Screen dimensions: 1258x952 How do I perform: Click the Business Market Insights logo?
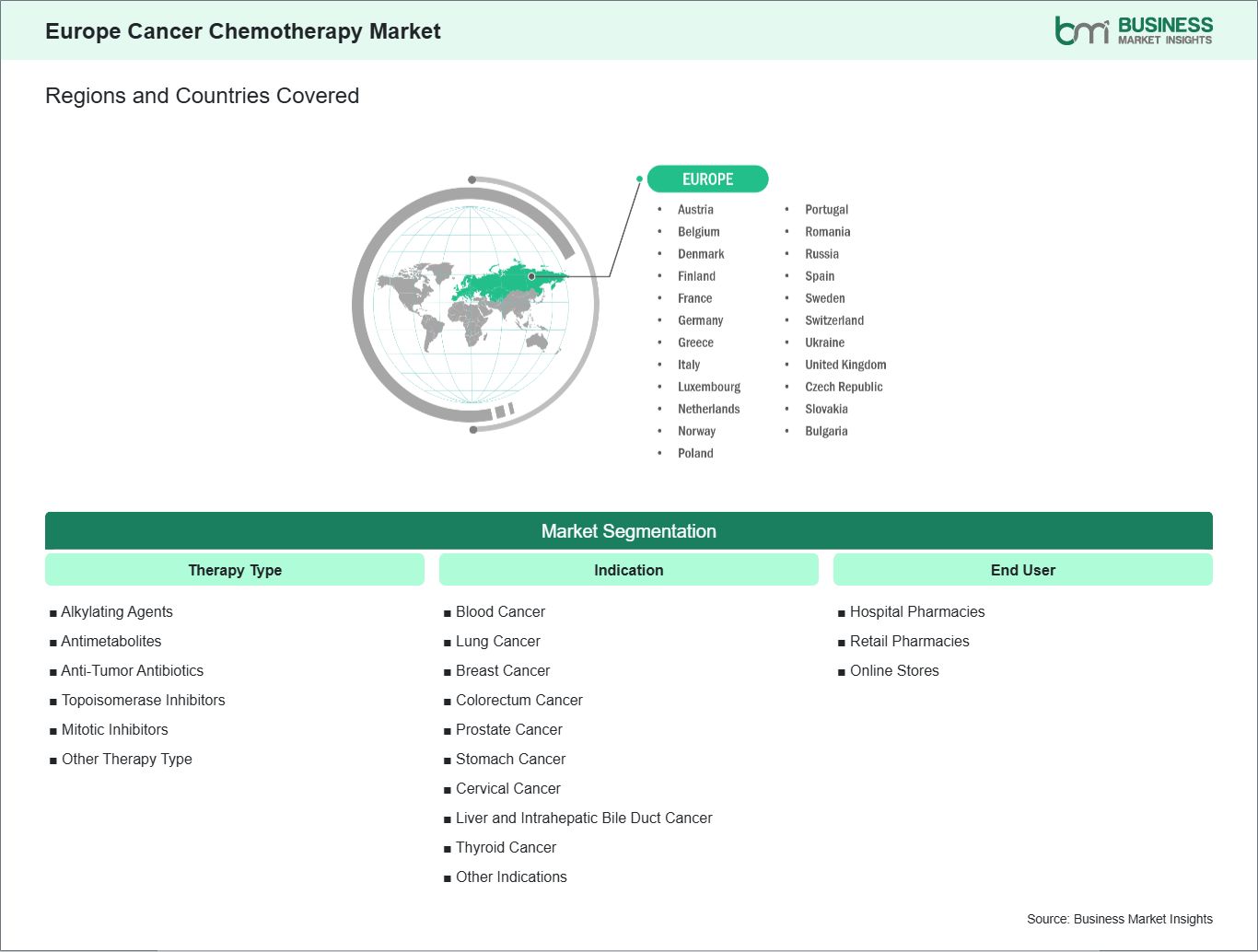[x=1134, y=30]
